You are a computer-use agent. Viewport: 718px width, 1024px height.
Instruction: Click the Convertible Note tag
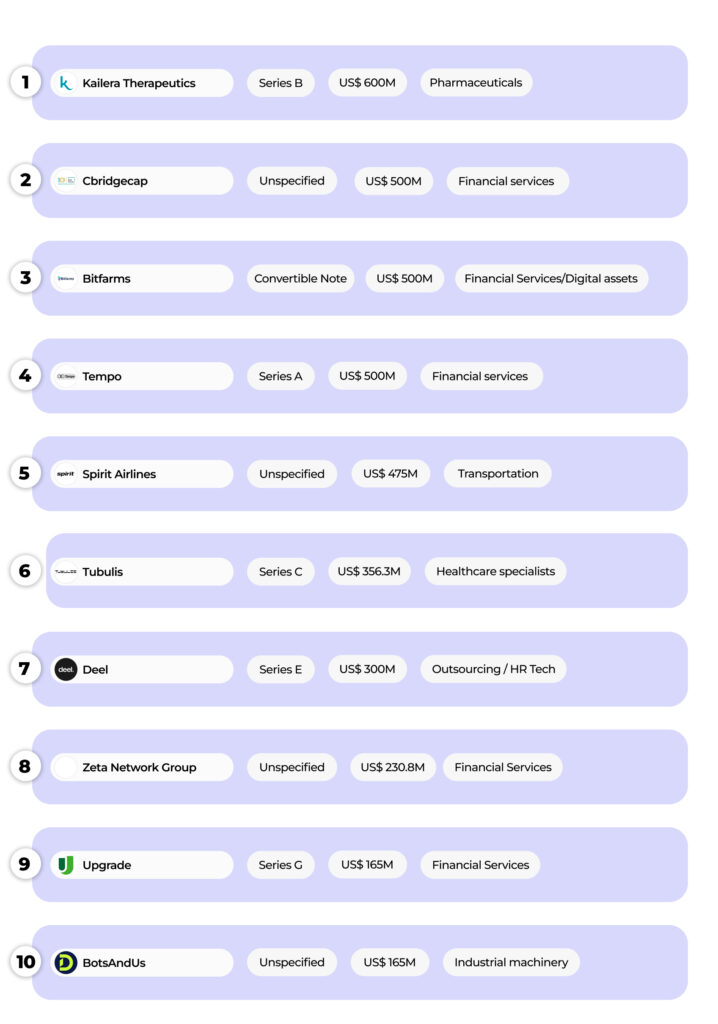tap(300, 279)
